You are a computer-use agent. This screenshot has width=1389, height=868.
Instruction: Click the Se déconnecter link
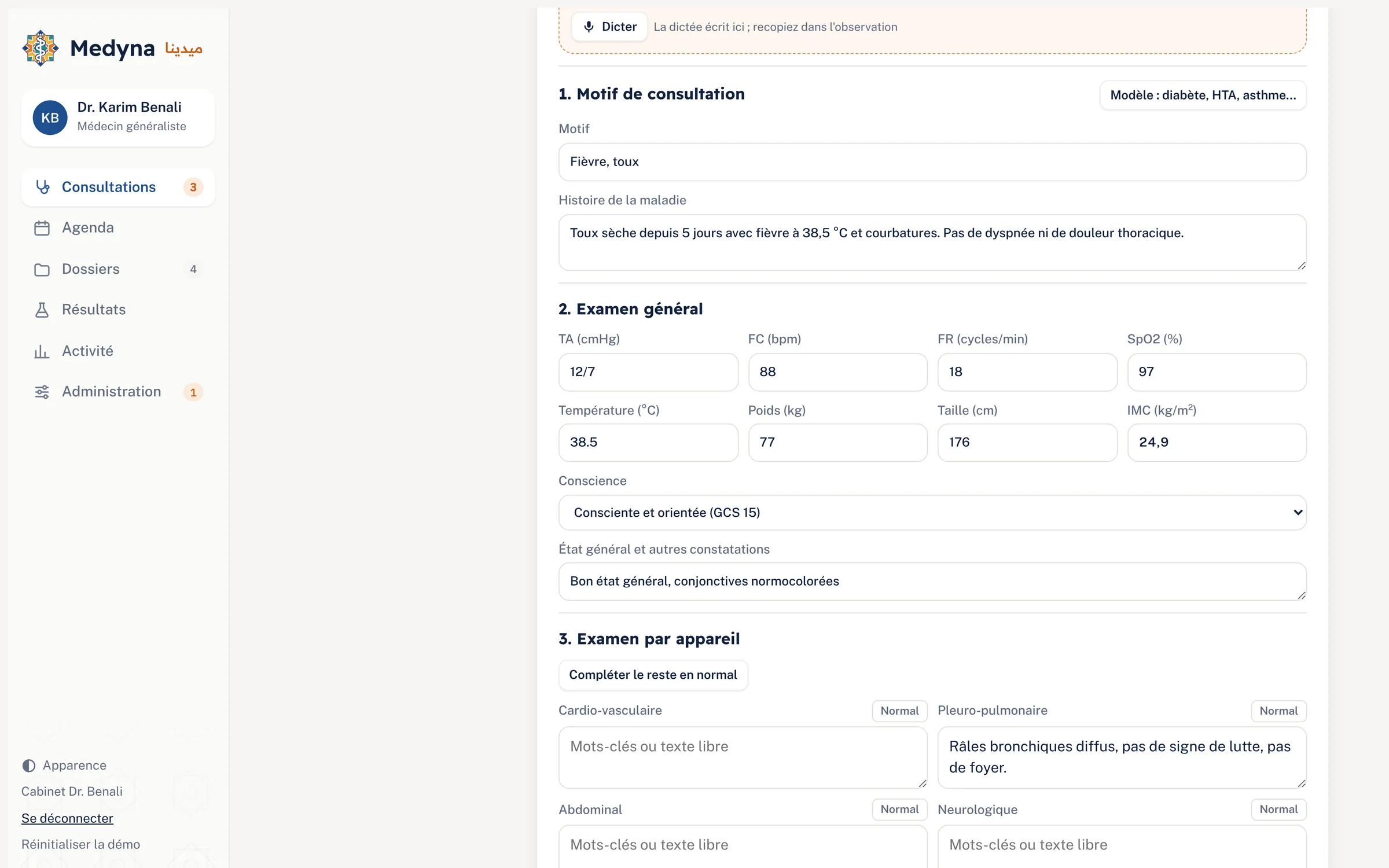pos(67,818)
